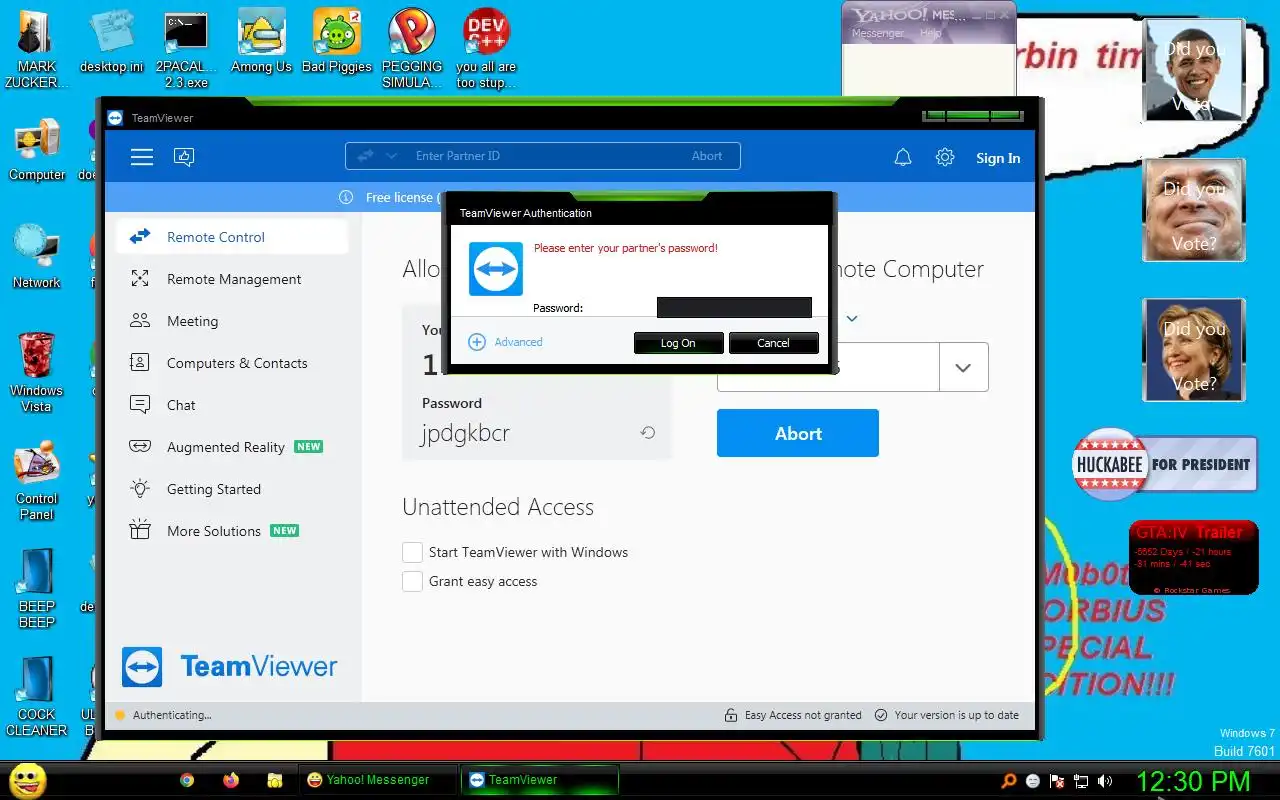Click the TeamViewer logo at sidebar bottom
This screenshot has width=1280, height=800.
(x=230, y=667)
